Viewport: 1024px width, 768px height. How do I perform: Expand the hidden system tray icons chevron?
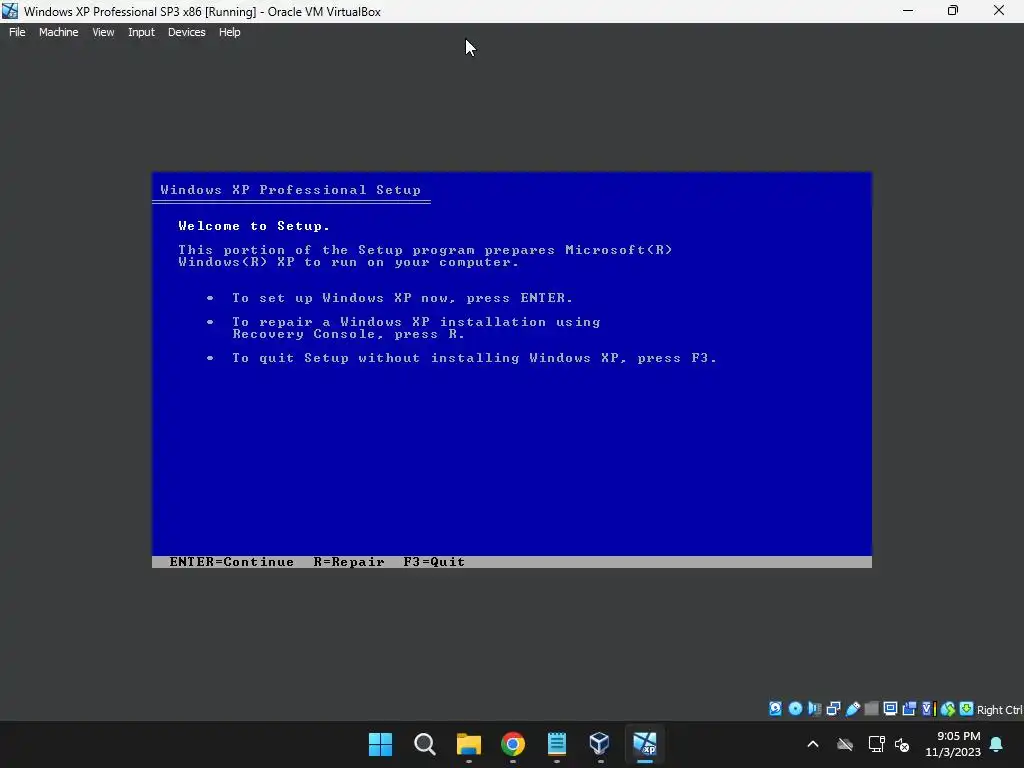point(813,744)
